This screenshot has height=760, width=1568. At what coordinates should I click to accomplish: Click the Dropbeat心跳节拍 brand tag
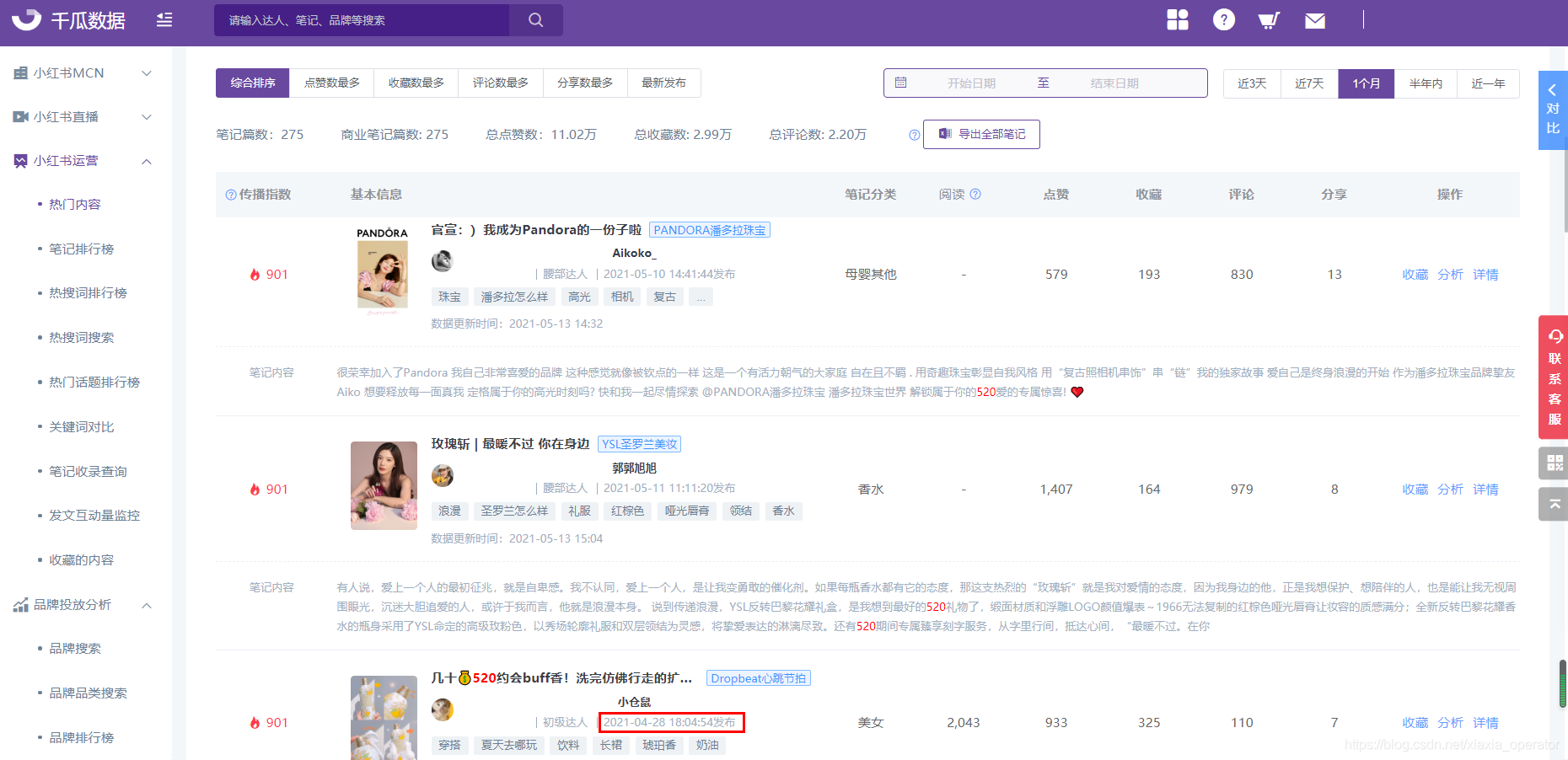(759, 678)
